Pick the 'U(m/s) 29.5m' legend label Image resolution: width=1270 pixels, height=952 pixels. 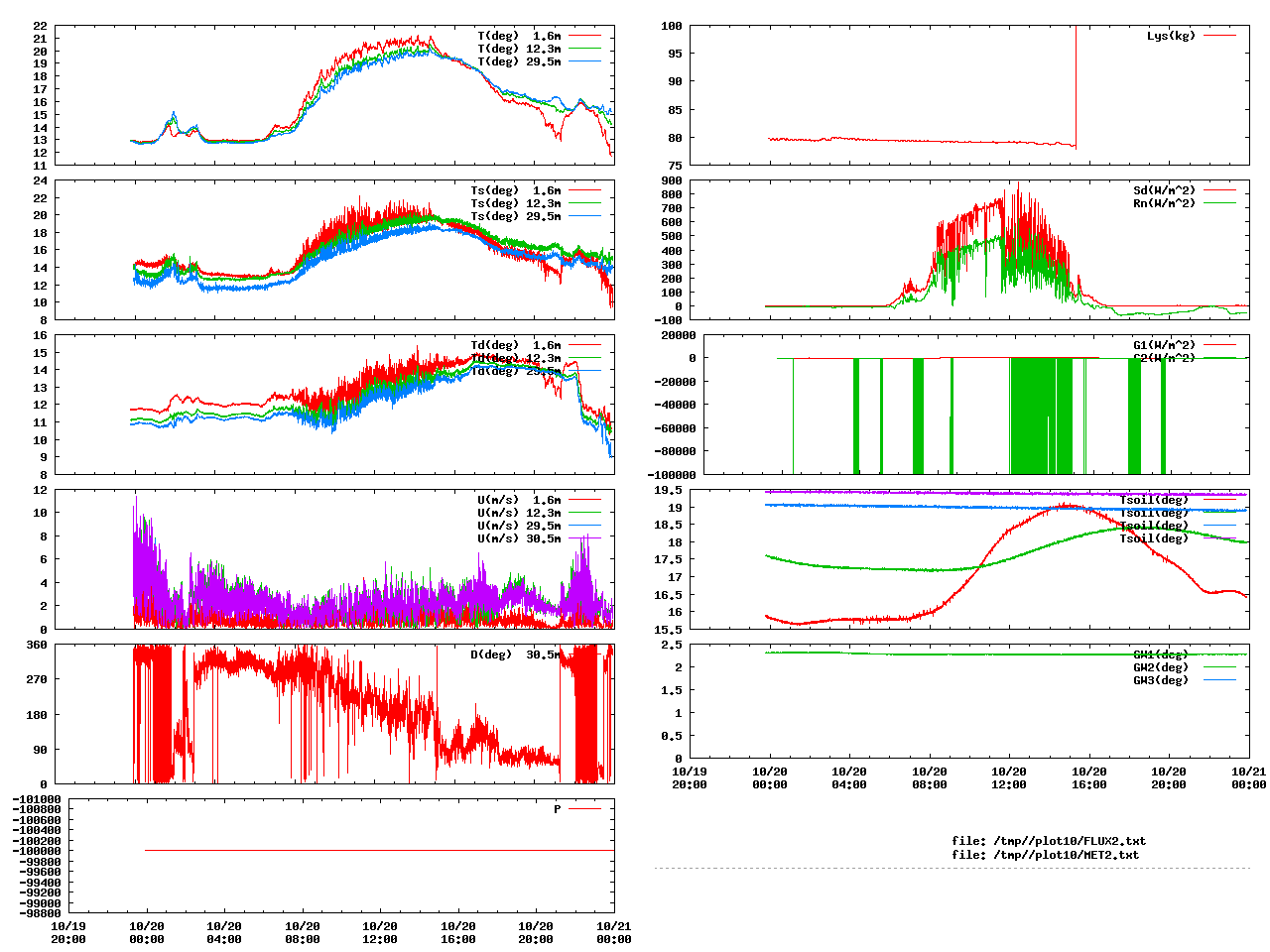coord(519,526)
